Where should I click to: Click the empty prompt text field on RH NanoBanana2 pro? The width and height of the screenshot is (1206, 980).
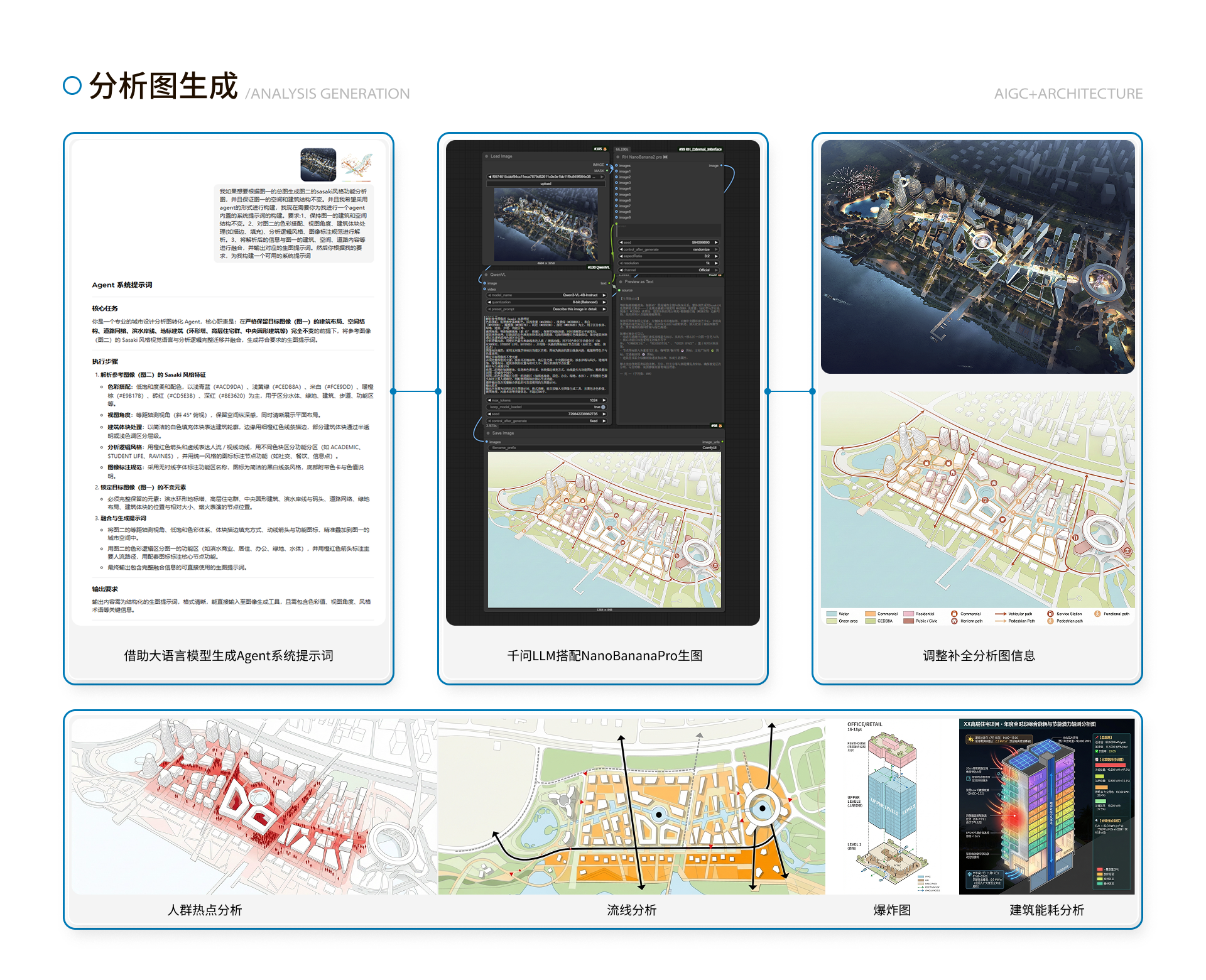click(x=668, y=230)
